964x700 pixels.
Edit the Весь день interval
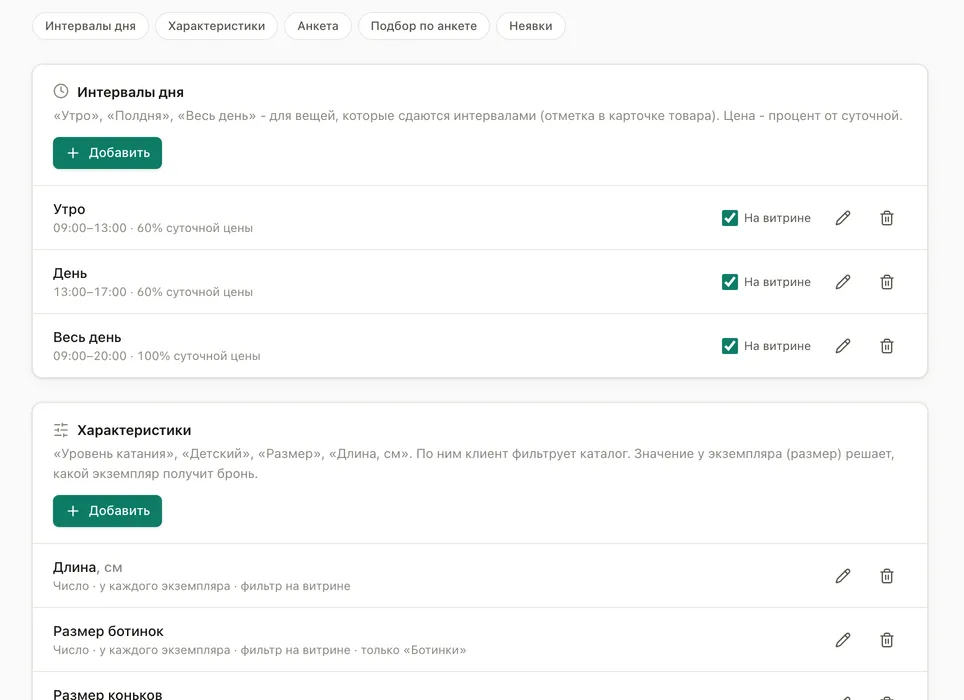click(843, 345)
